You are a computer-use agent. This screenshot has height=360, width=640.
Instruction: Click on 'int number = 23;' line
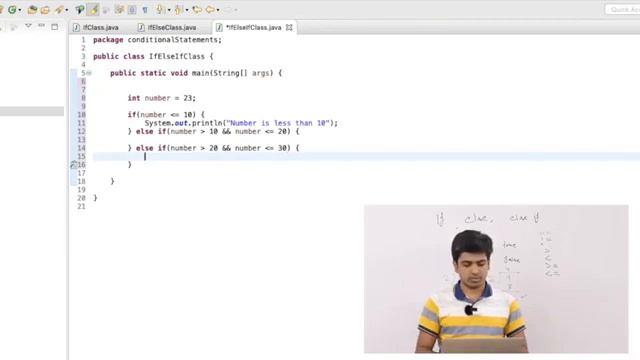[162, 98]
